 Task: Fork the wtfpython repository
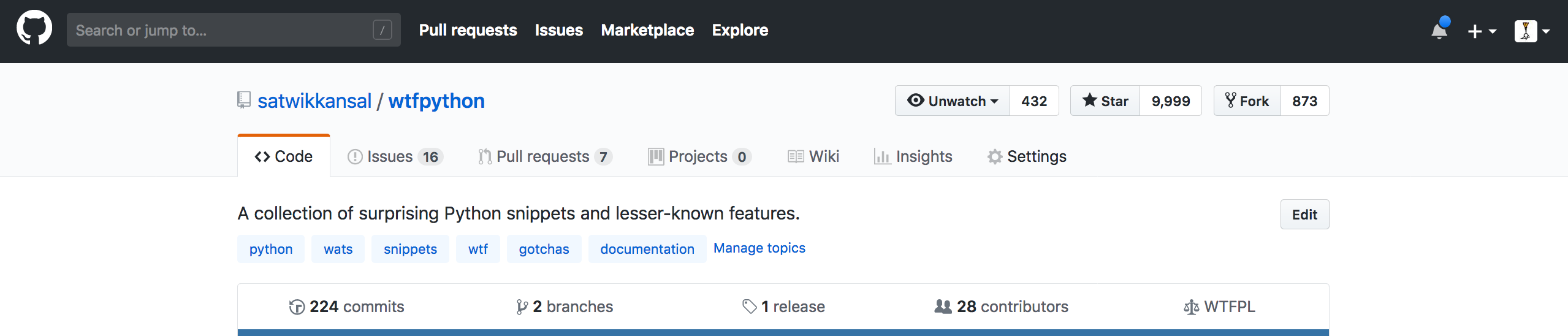tap(1247, 101)
